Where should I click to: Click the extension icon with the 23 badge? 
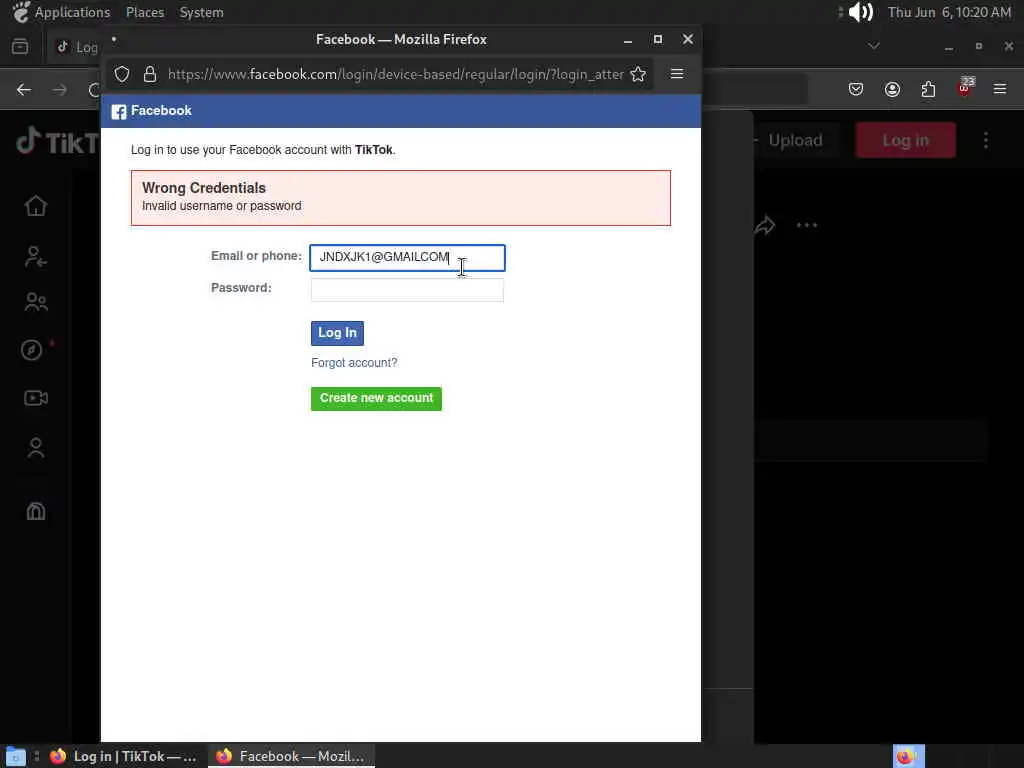pos(965,88)
